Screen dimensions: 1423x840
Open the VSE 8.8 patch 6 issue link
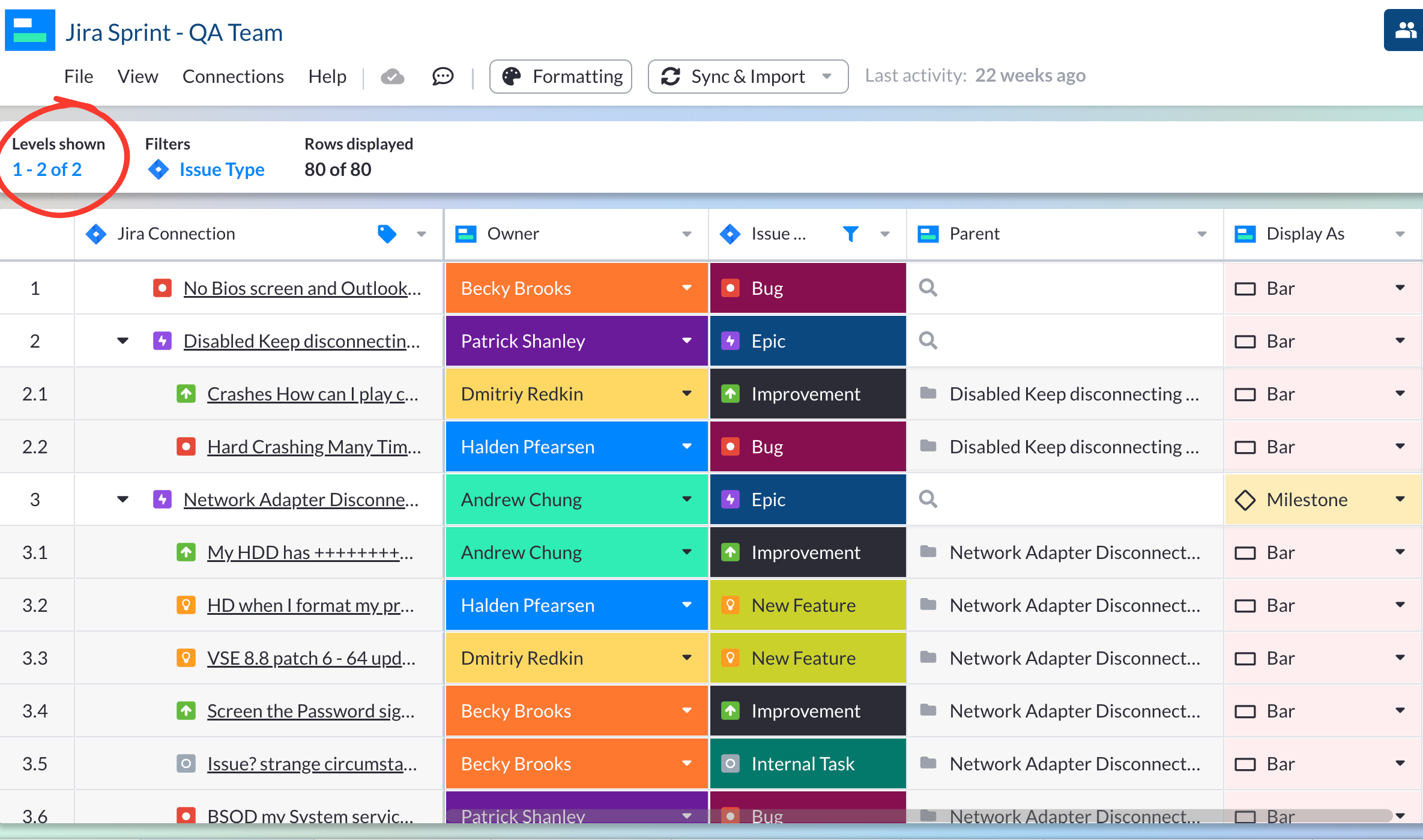coord(311,658)
